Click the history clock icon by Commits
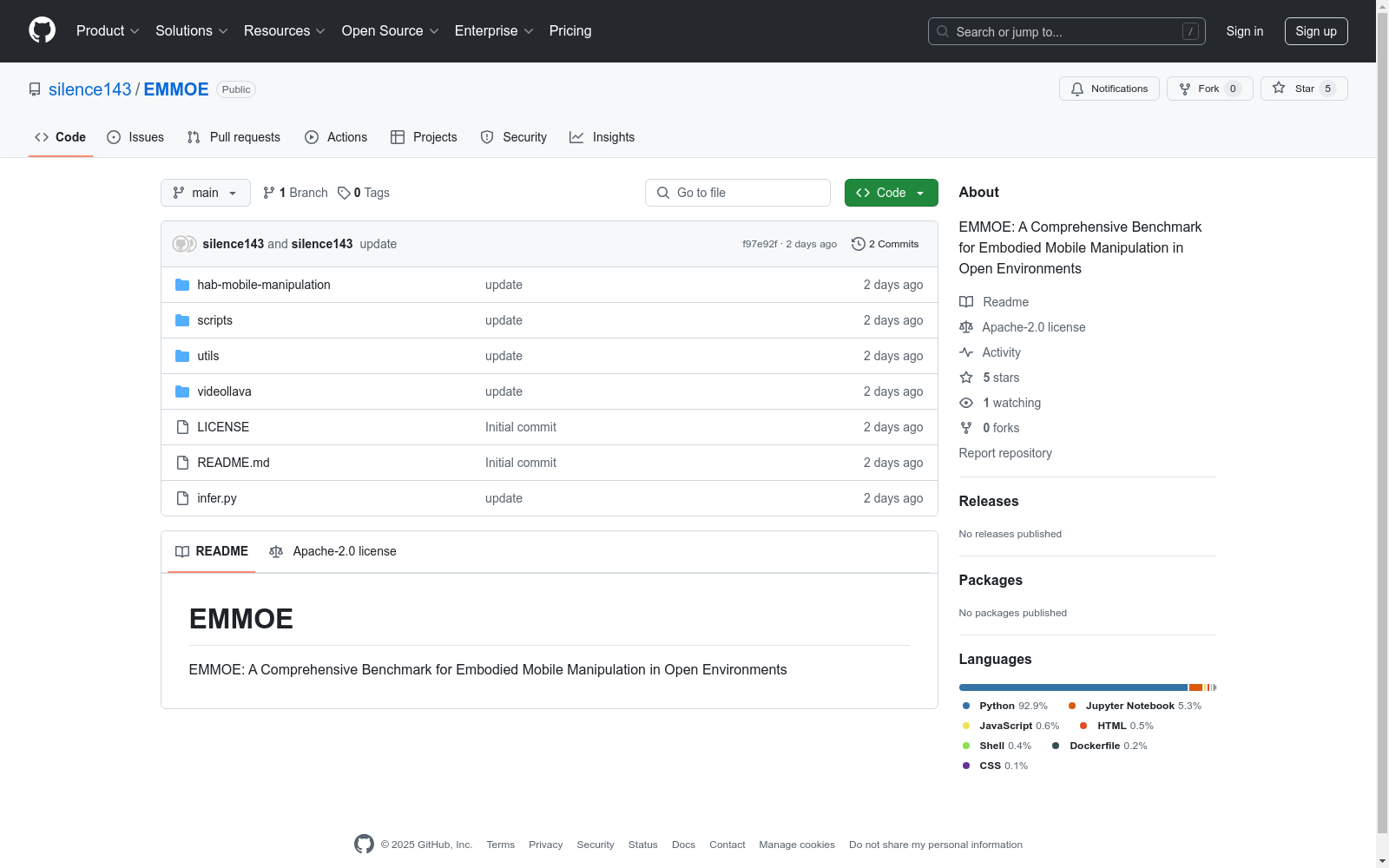 click(859, 244)
